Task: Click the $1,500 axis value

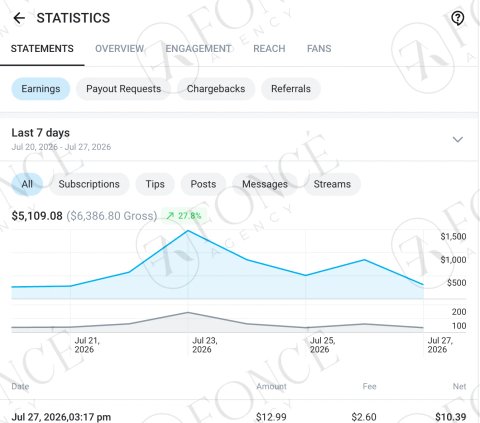Action: point(453,236)
